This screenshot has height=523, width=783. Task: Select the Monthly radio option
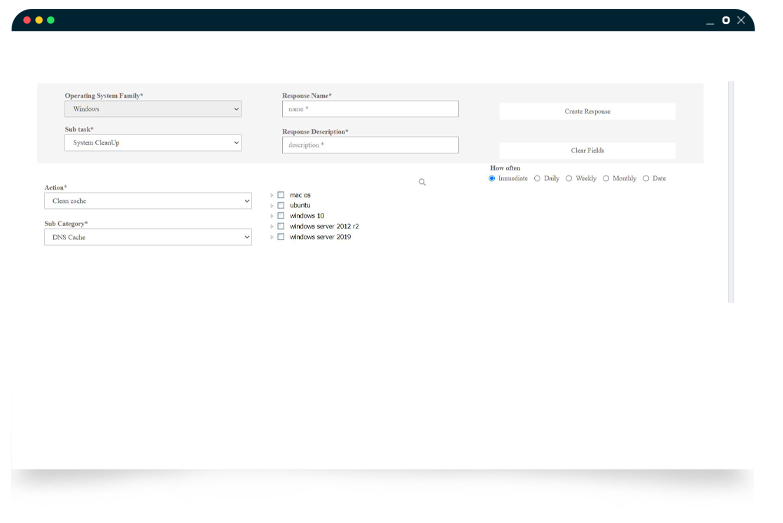click(606, 178)
